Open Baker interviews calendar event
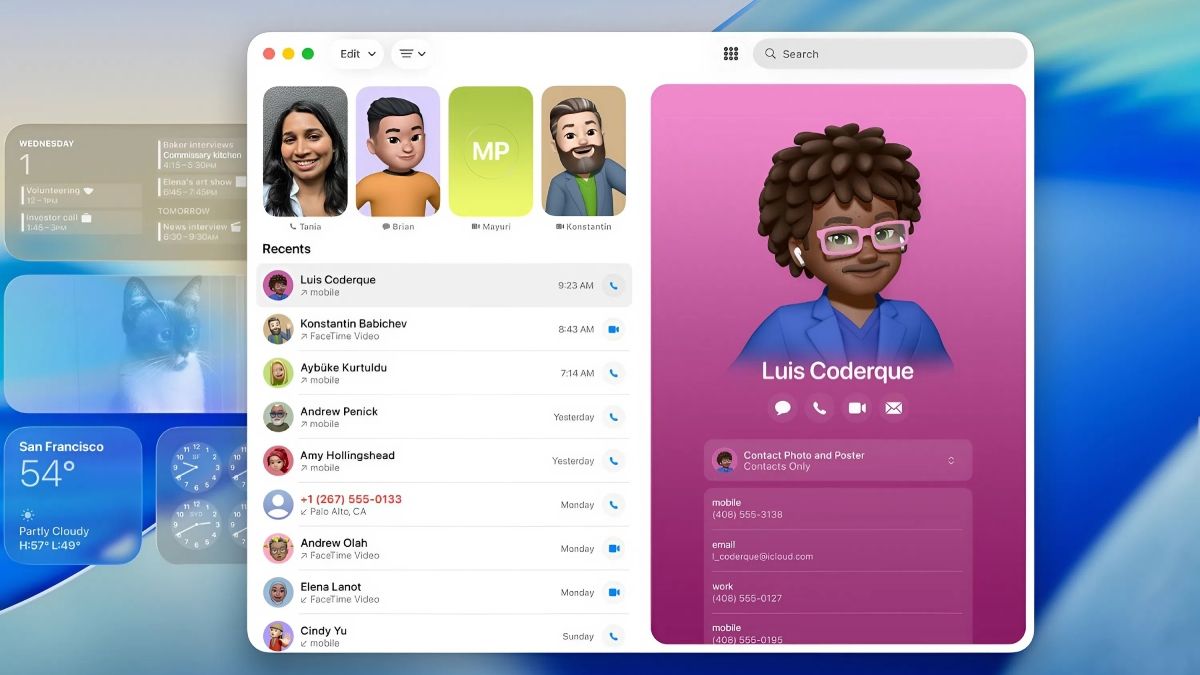Screen dimensions: 1200x675 pyautogui.click(x=201, y=155)
